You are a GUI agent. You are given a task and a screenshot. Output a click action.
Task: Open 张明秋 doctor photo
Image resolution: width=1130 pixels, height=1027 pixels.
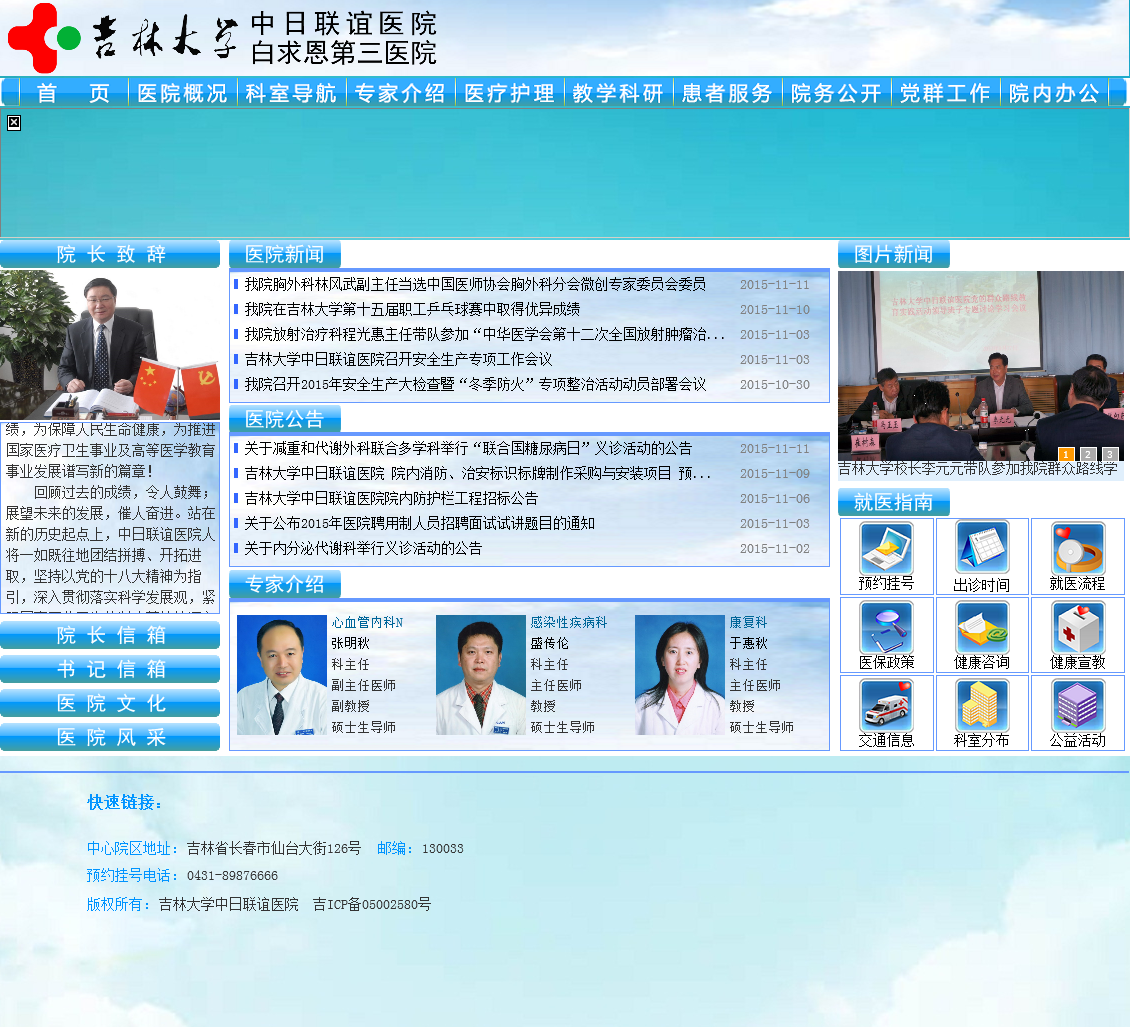coord(282,675)
